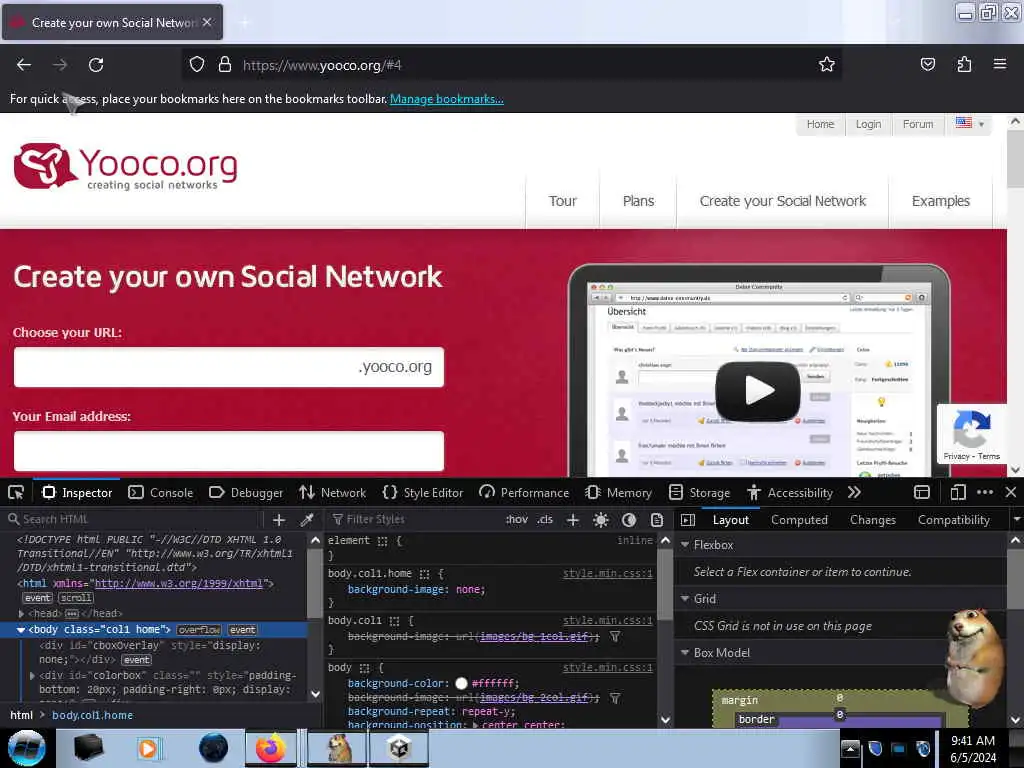Open Create your Social Network page
Viewport: 1024px width, 768px height.
(783, 201)
